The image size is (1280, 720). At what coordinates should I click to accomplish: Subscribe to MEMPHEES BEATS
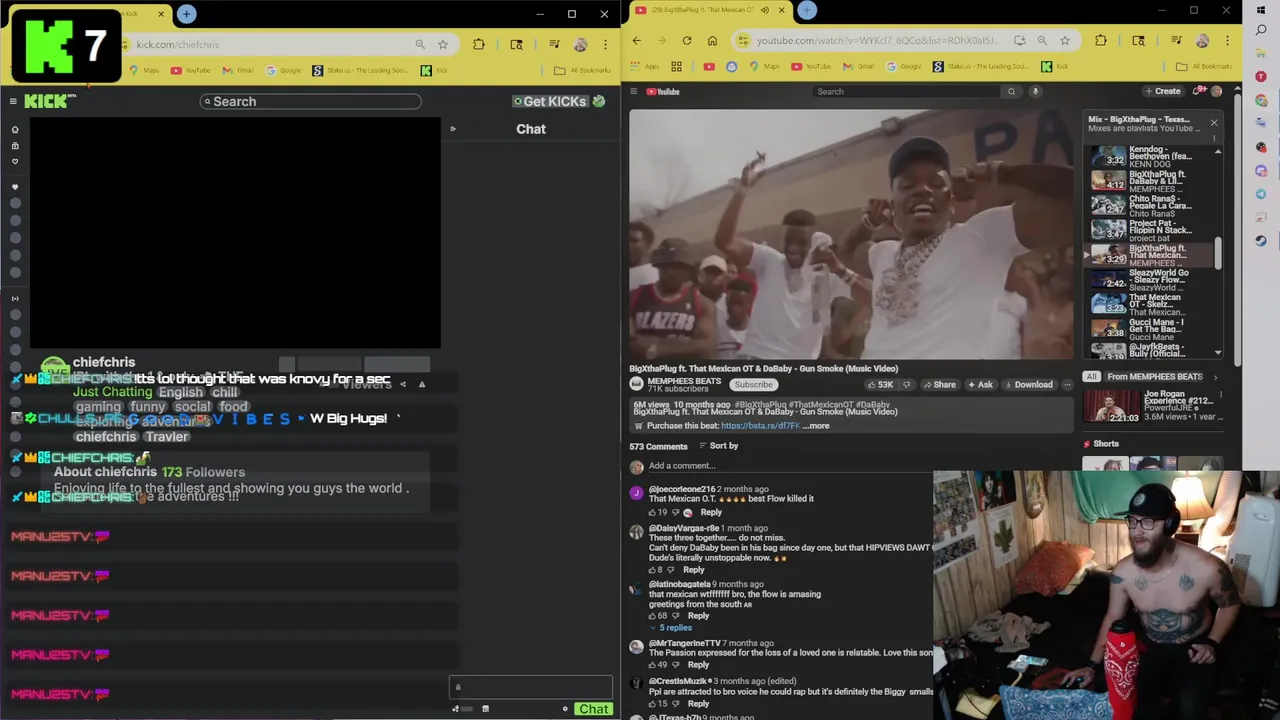click(x=753, y=384)
